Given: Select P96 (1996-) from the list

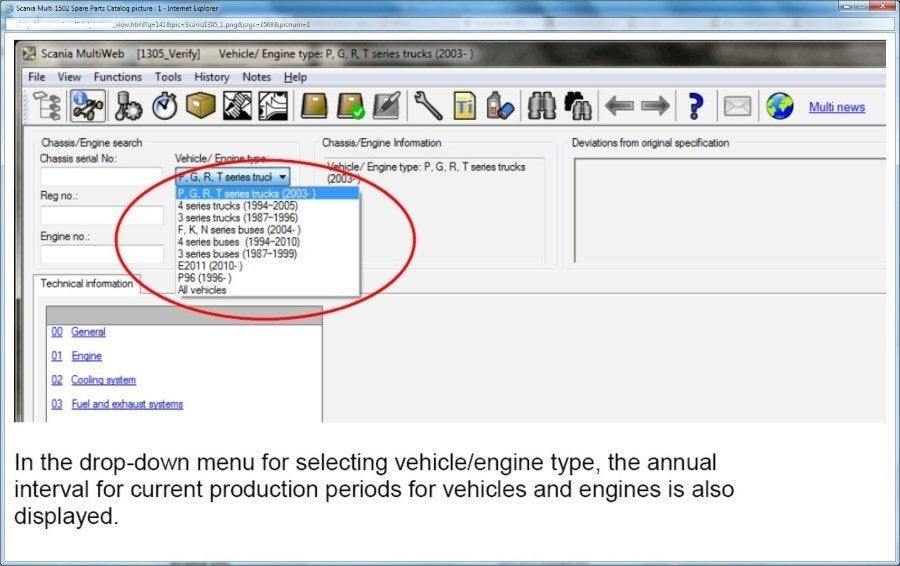Looking at the screenshot, I should point(267,278).
